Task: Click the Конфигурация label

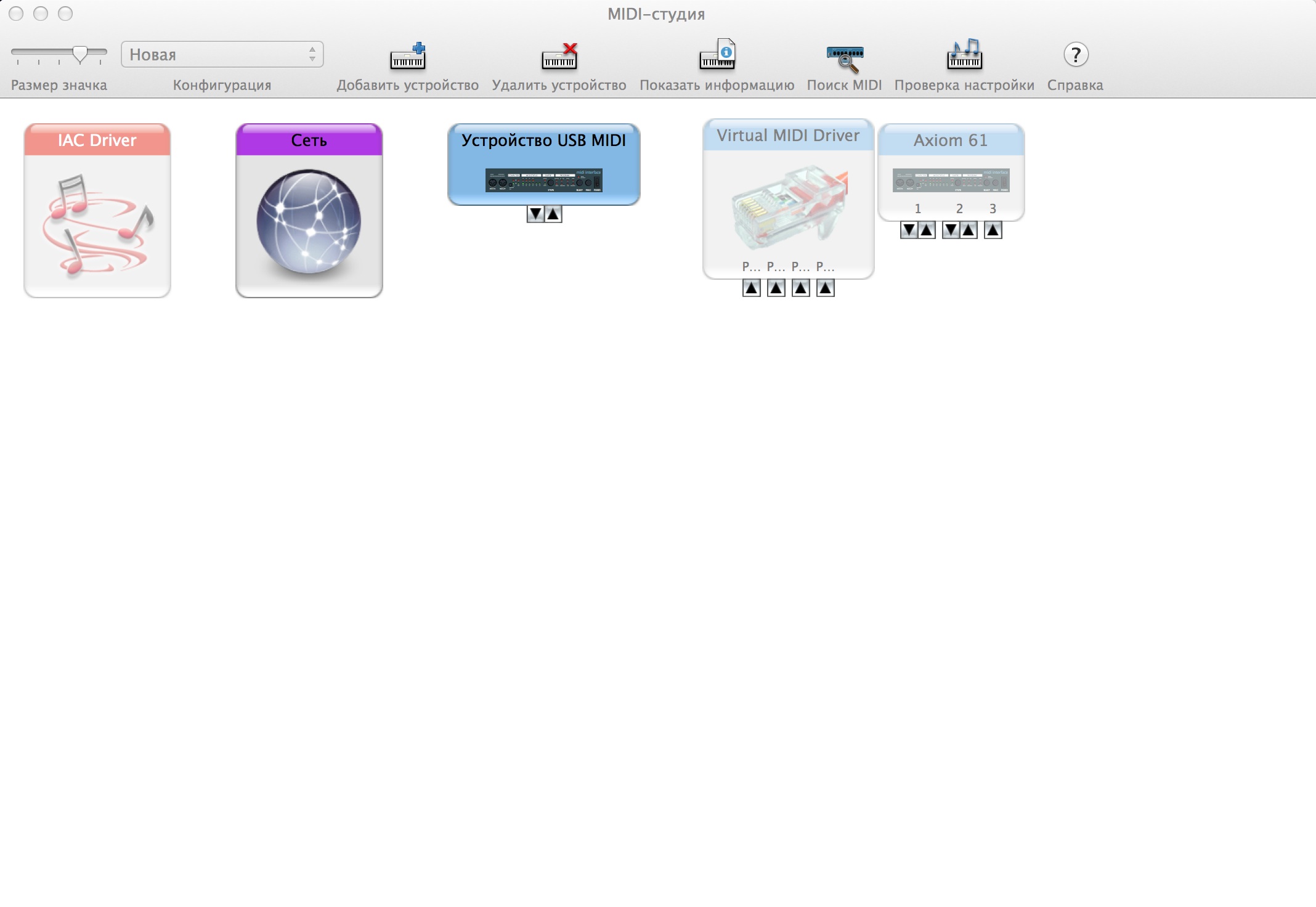Action: pos(222,85)
